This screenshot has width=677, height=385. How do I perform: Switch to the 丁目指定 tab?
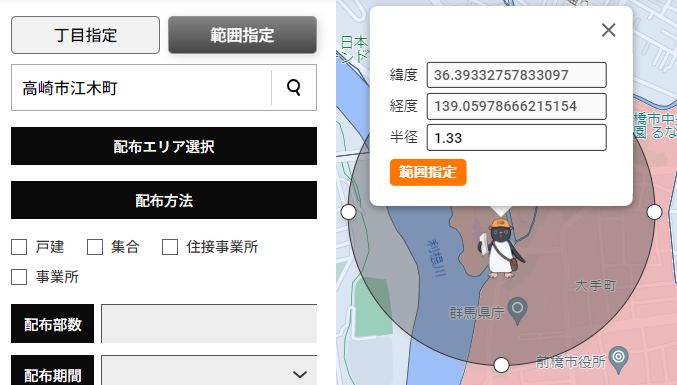point(85,35)
